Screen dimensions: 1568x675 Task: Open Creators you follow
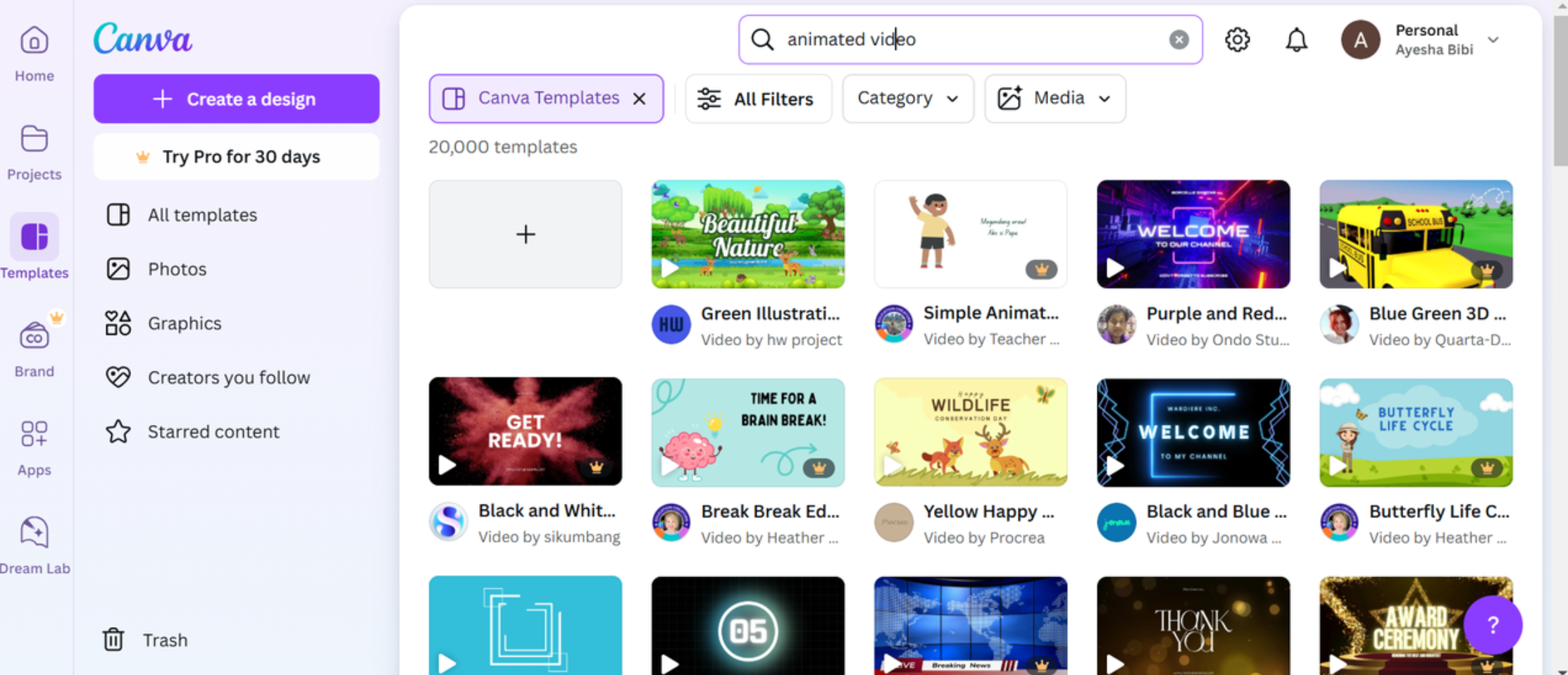tap(228, 377)
